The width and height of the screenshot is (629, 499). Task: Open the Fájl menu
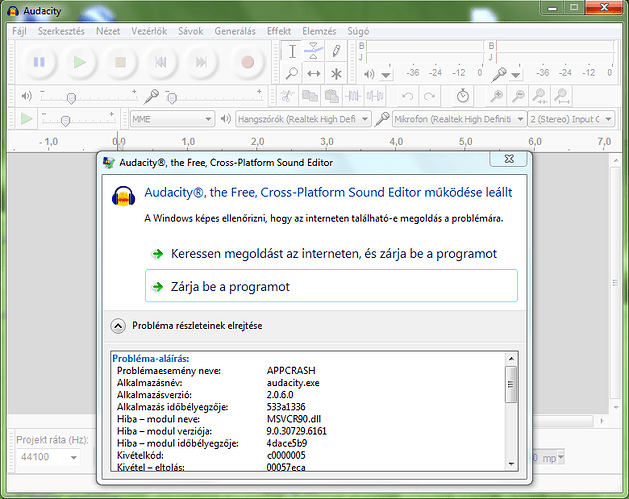[x=20, y=31]
